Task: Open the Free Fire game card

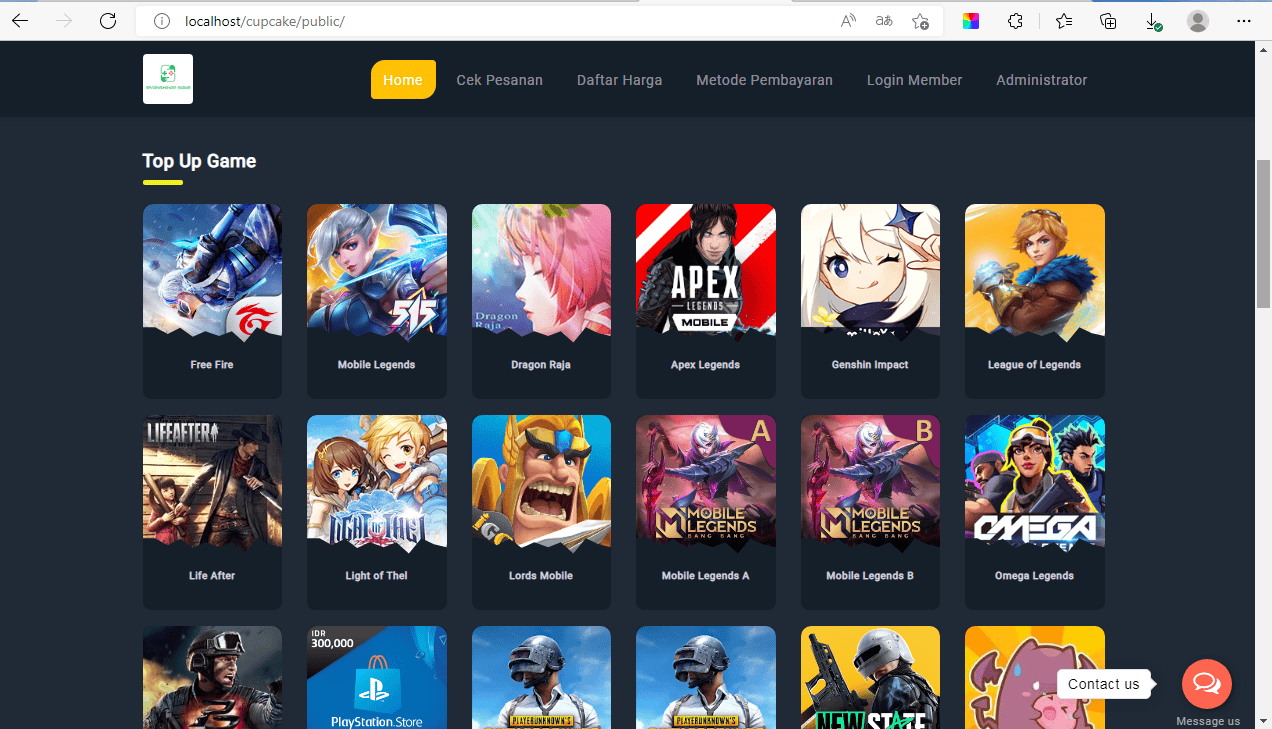Action: coord(212,301)
